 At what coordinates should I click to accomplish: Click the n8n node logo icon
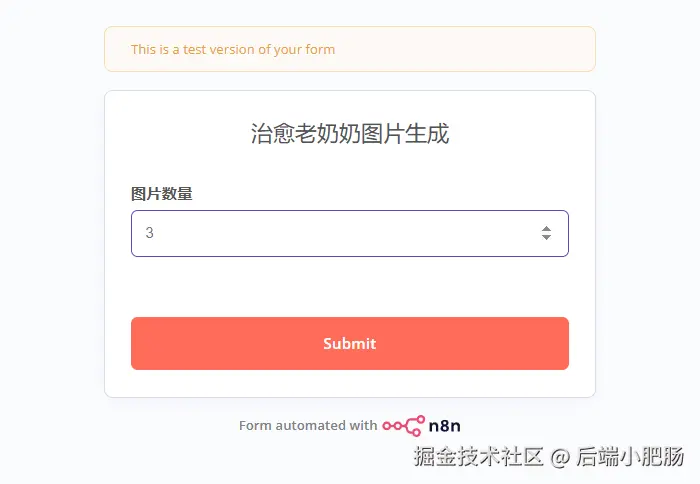(x=403, y=425)
